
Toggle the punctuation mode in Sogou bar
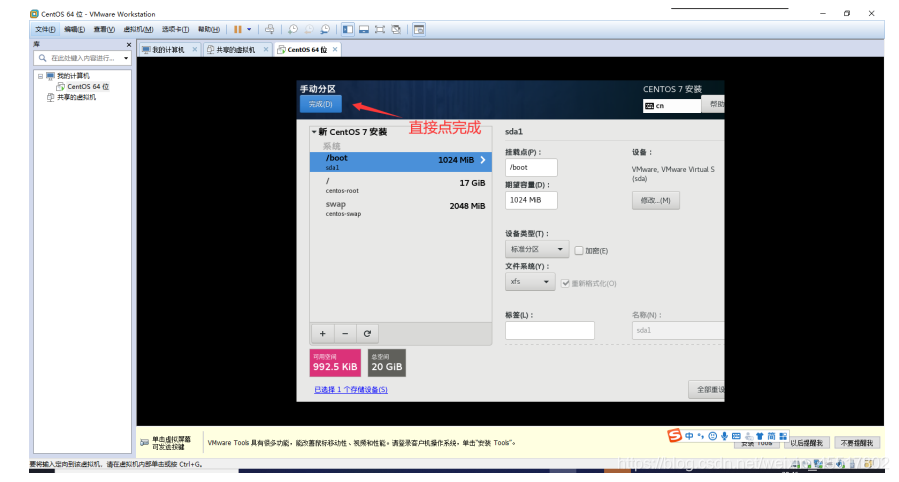[701, 436]
